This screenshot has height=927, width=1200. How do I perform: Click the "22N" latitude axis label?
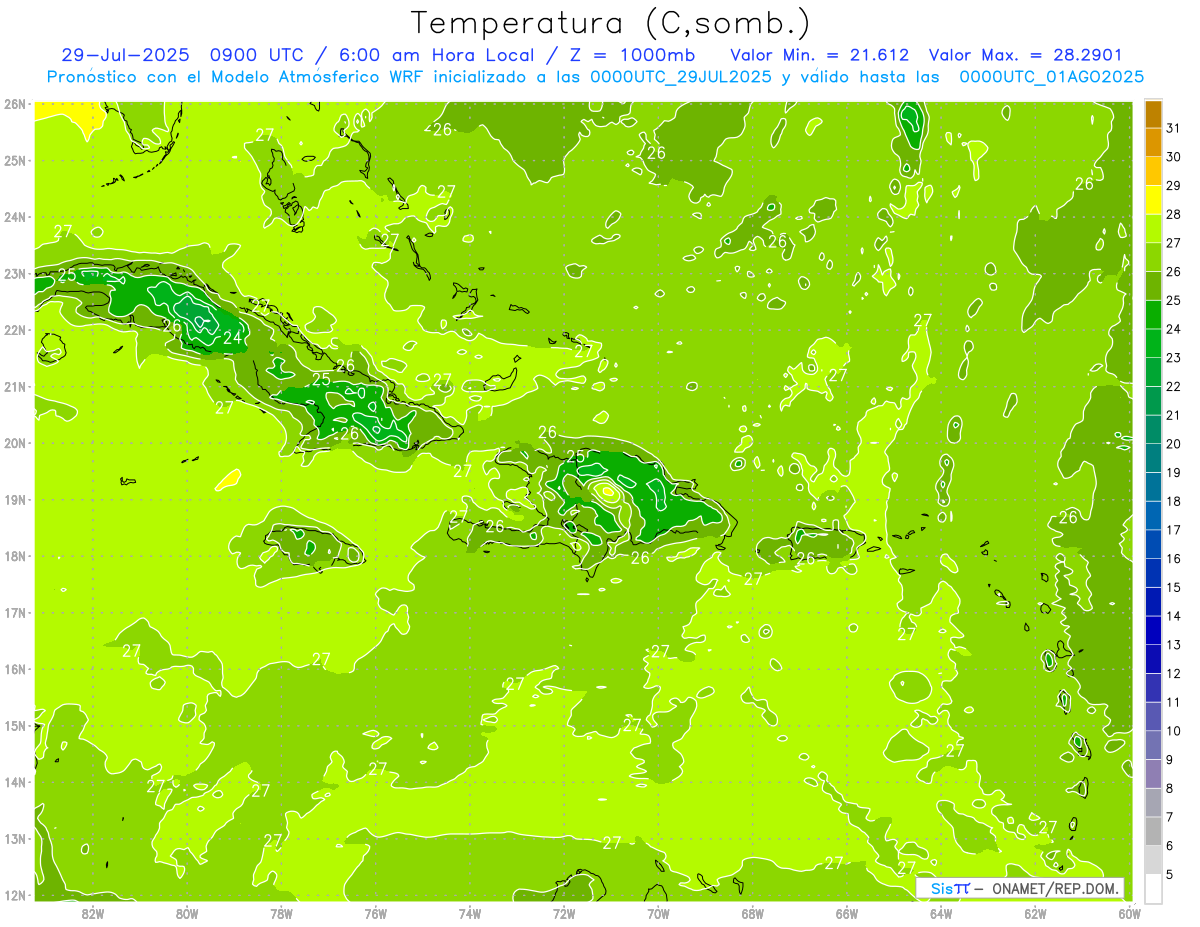coord(15,330)
